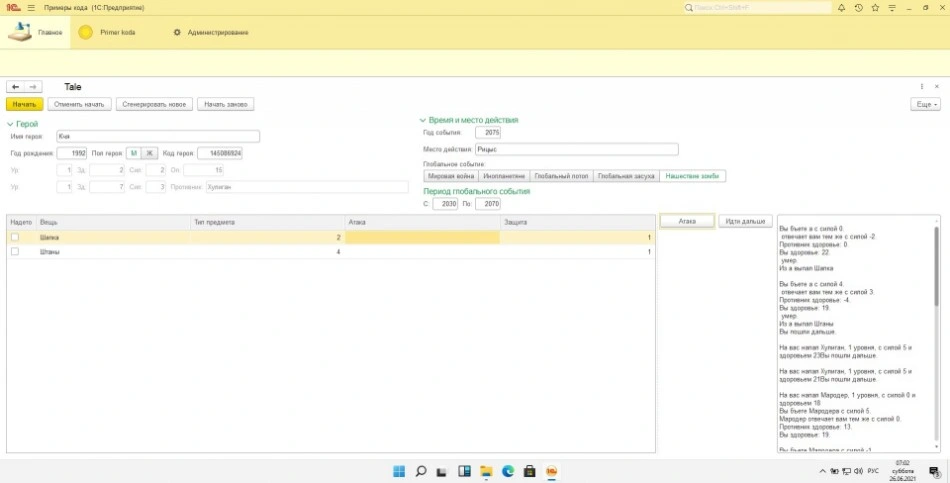Open favorites star icon in title bar
This screenshot has width=950, height=483.
(x=875, y=8)
